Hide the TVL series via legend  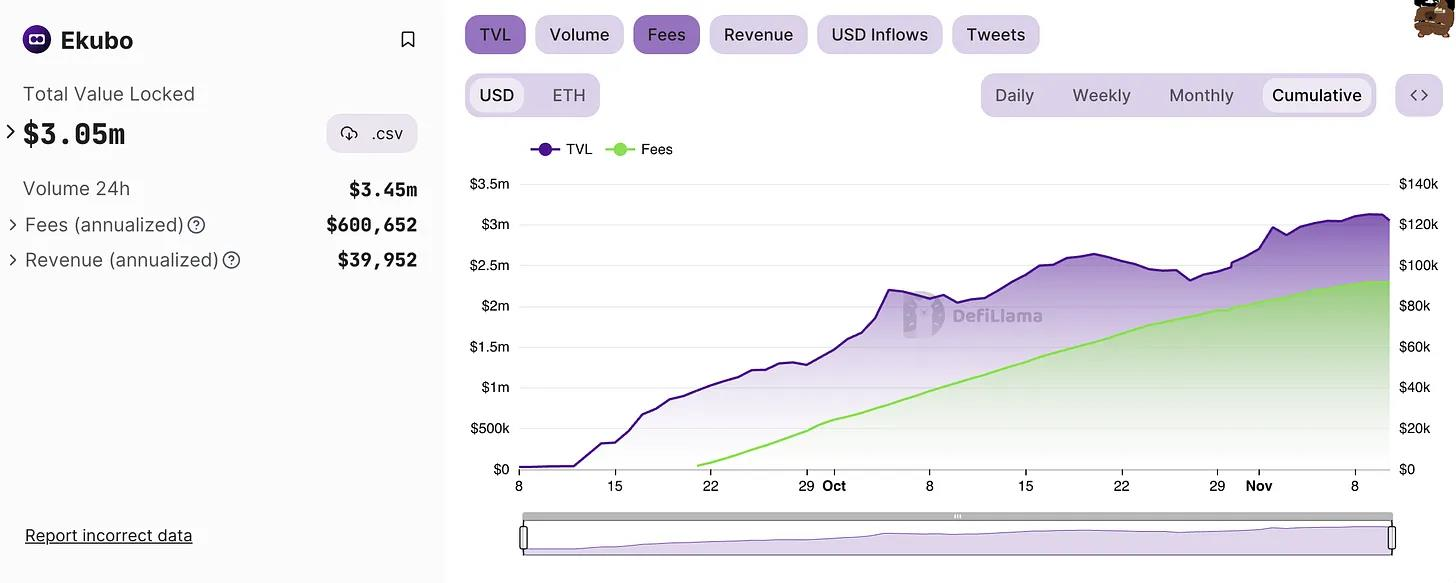tap(562, 149)
